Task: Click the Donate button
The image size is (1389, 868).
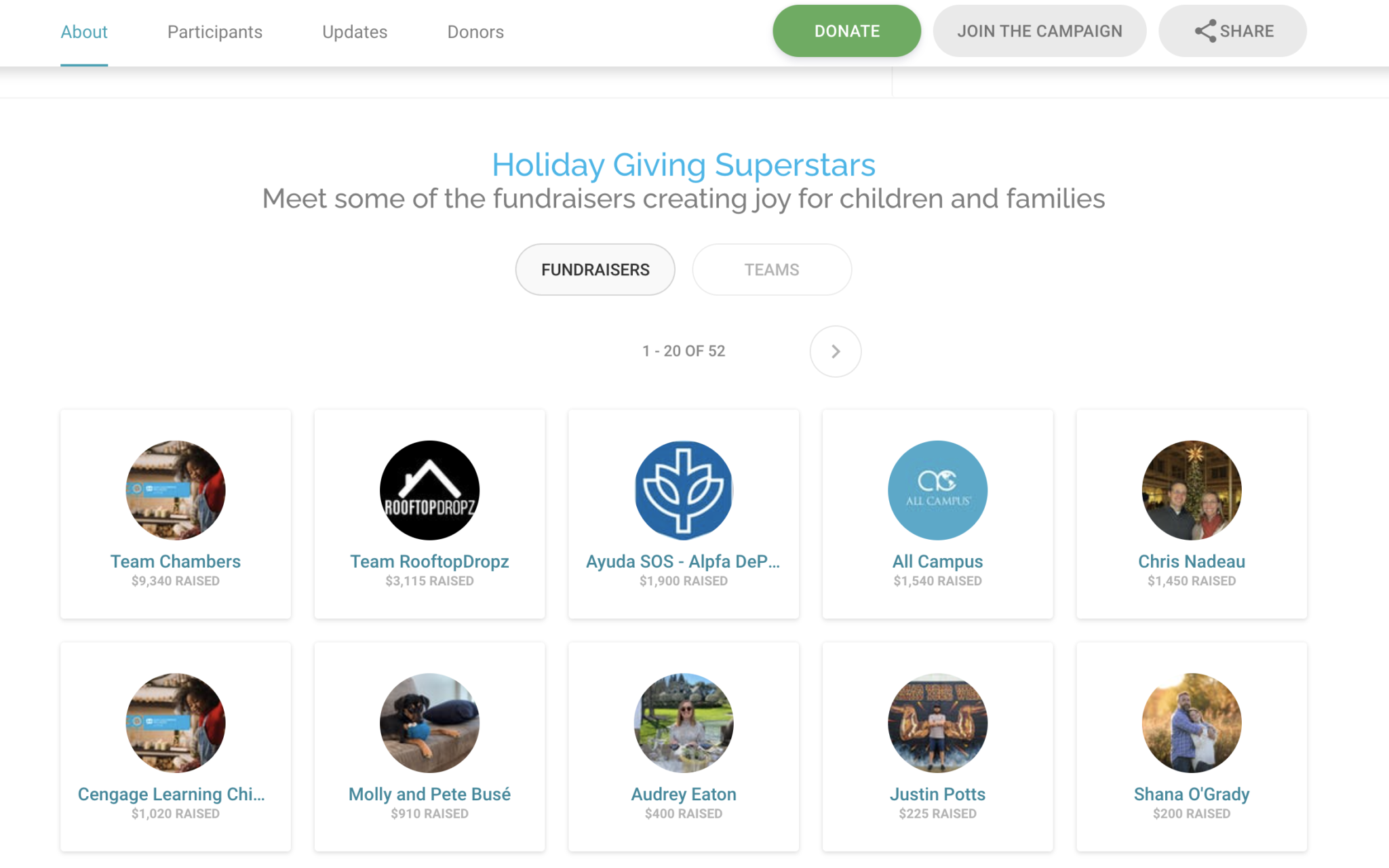Action: (847, 31)
